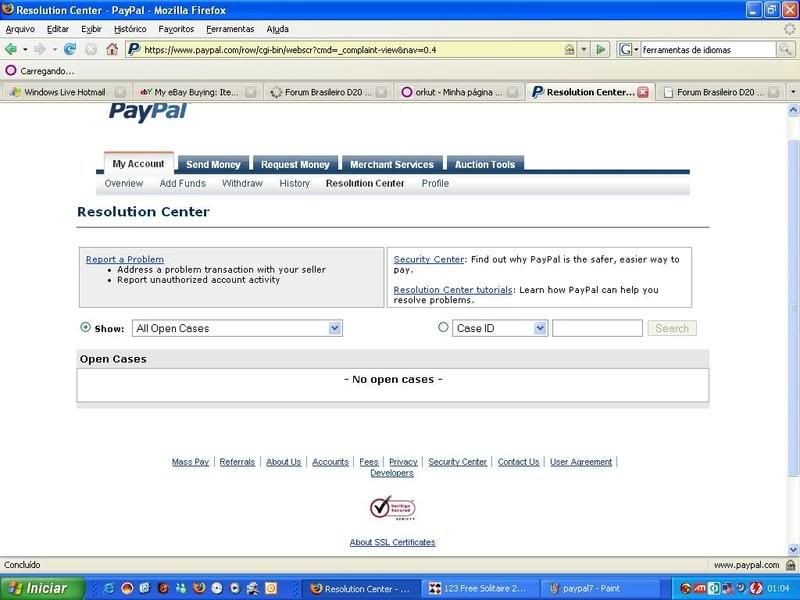Viewport: 800px width, 600px height.
Task: Open the Exibir menu
Action: [91, 29]
